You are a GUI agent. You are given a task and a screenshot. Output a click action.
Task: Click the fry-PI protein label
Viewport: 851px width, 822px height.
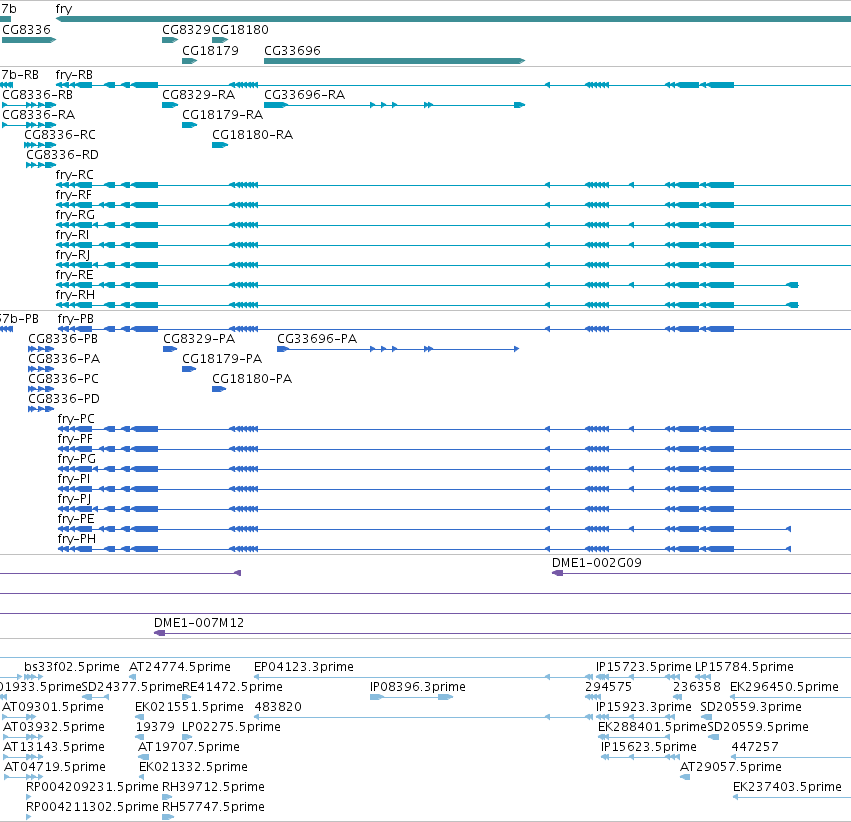pyautogui.click(x=74, y=479)
